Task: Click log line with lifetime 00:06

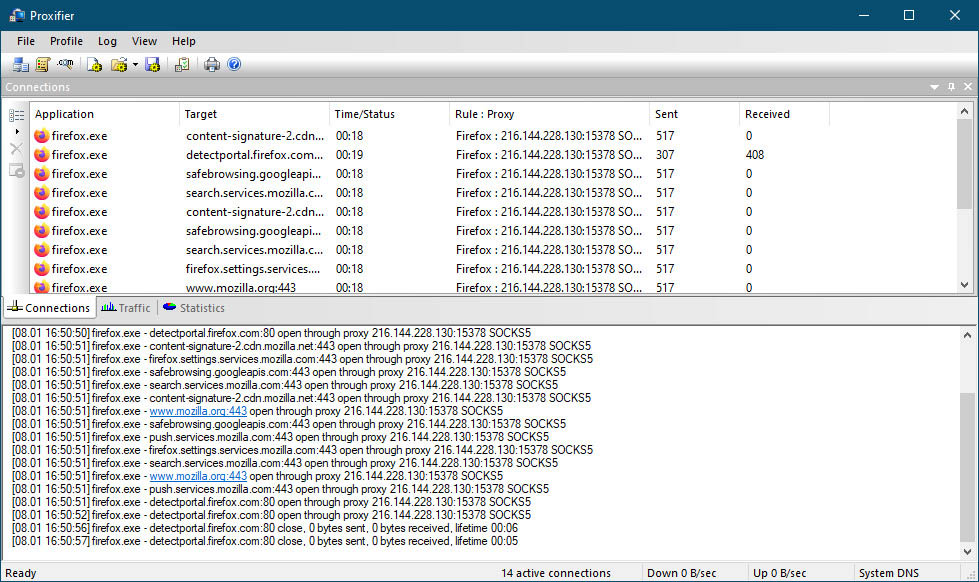Action: [265, 528]
